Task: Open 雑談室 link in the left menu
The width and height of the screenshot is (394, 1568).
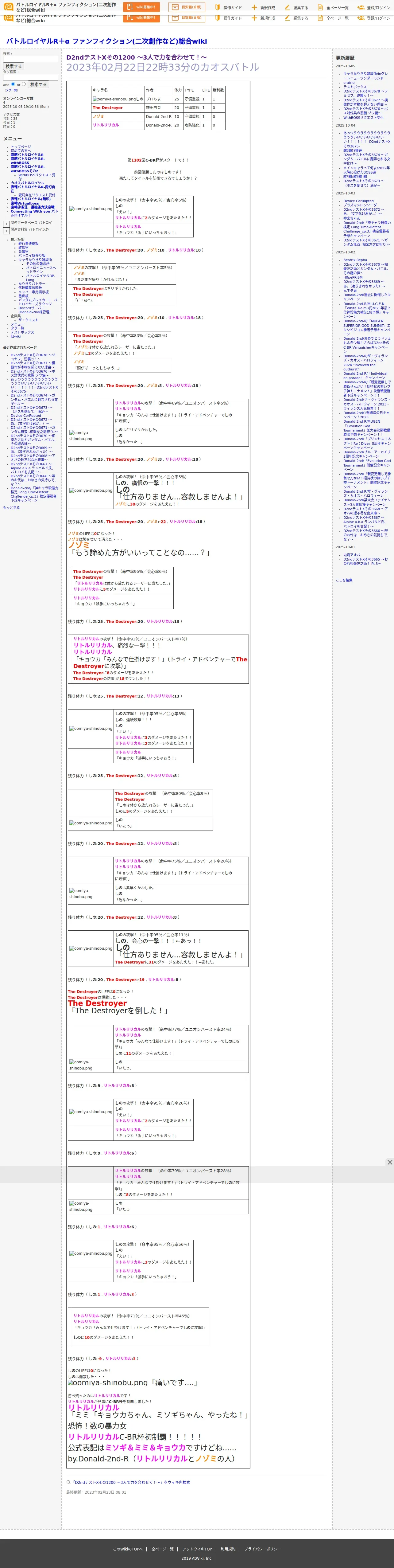Action: [x=23, y=247]
